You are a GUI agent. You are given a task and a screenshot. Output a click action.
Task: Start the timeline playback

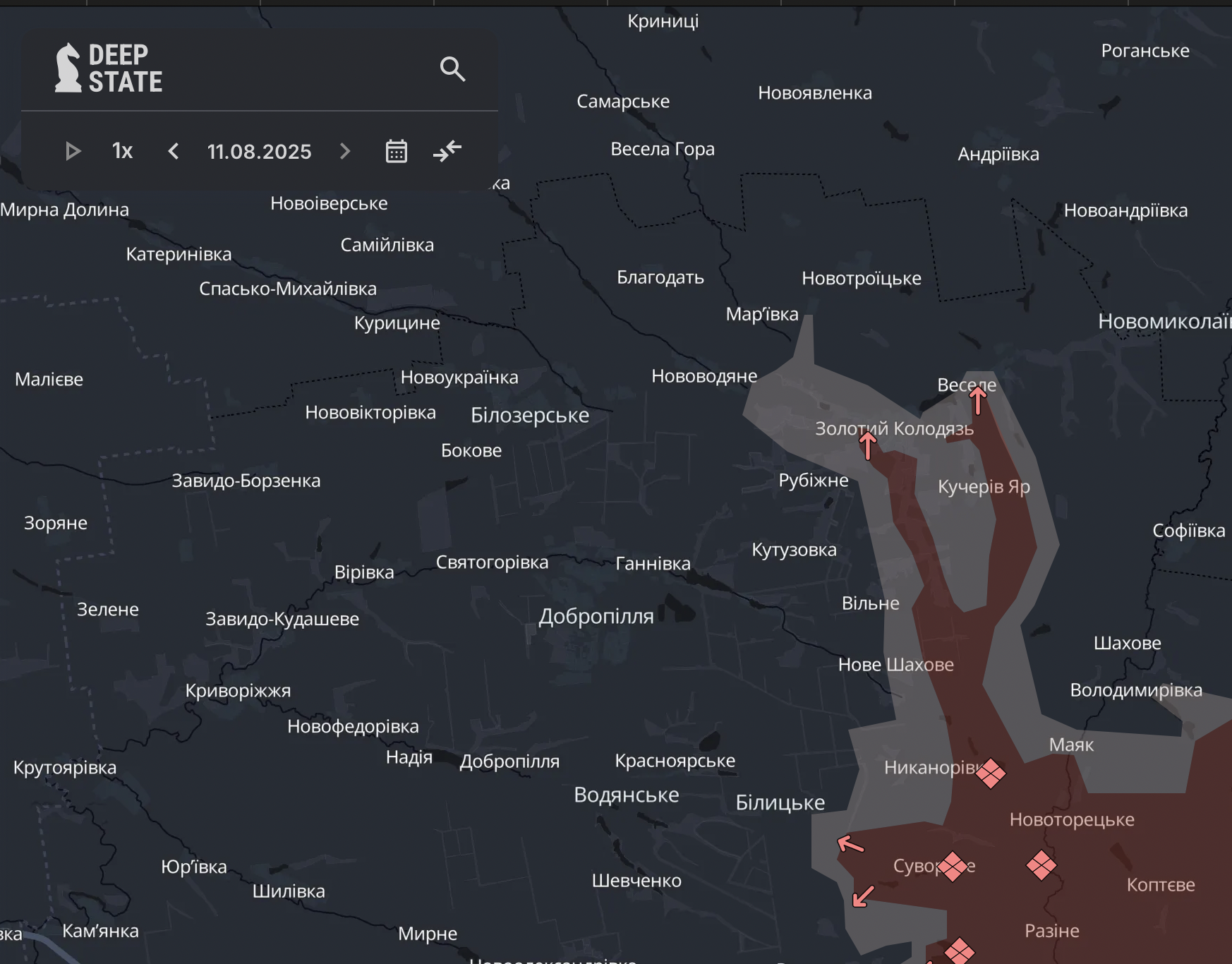tap(73, 151)
